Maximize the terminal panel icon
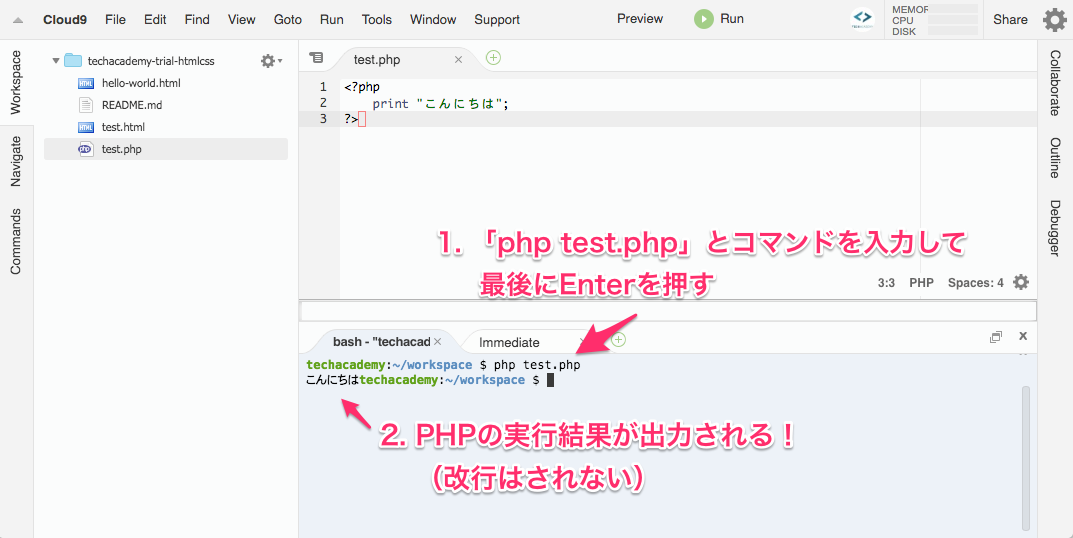 tap(996, 337)
